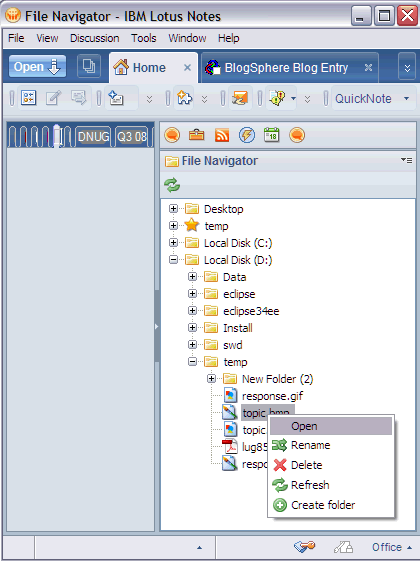Viewport: 420px width, 561px height.
Task: Expand the New Folder (2) node
Action: click(211, 379)
